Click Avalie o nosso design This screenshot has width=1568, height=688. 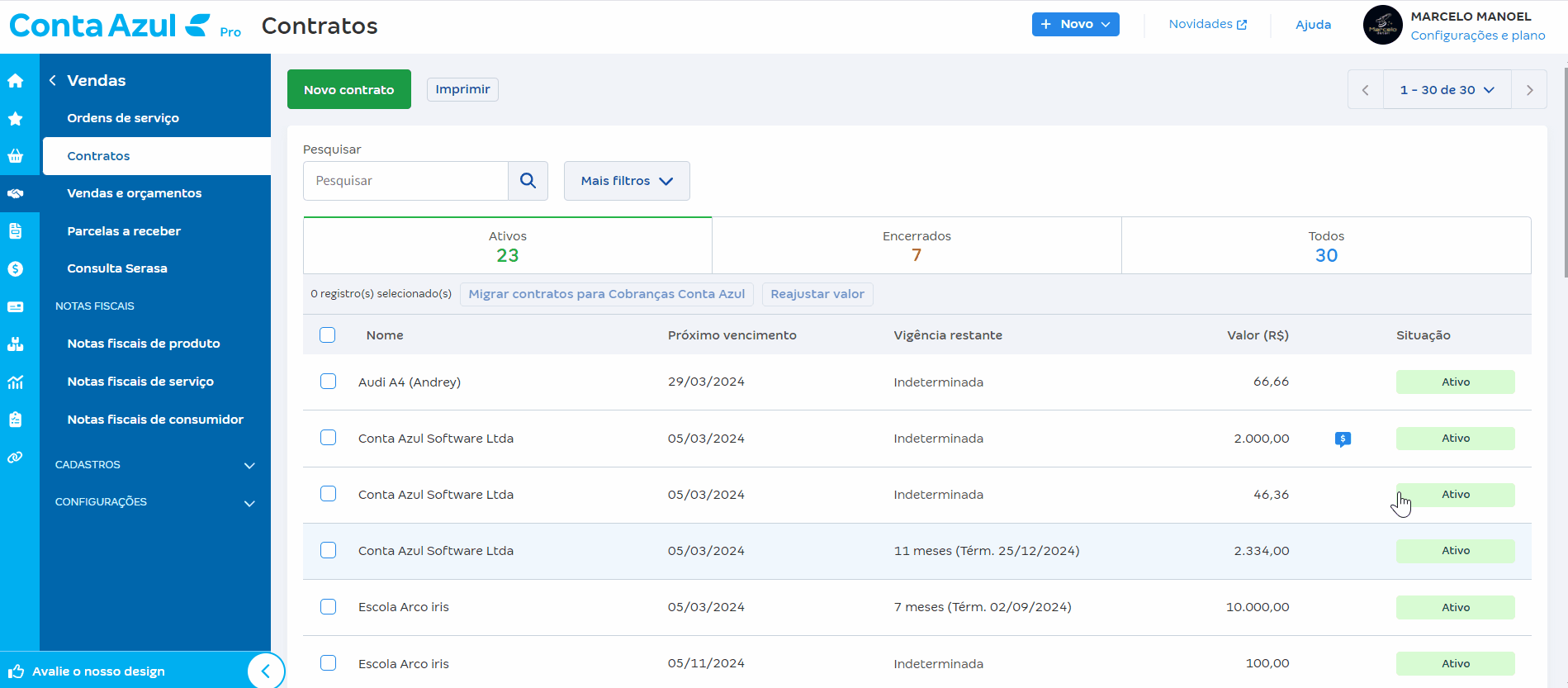[x=98, y=671]
